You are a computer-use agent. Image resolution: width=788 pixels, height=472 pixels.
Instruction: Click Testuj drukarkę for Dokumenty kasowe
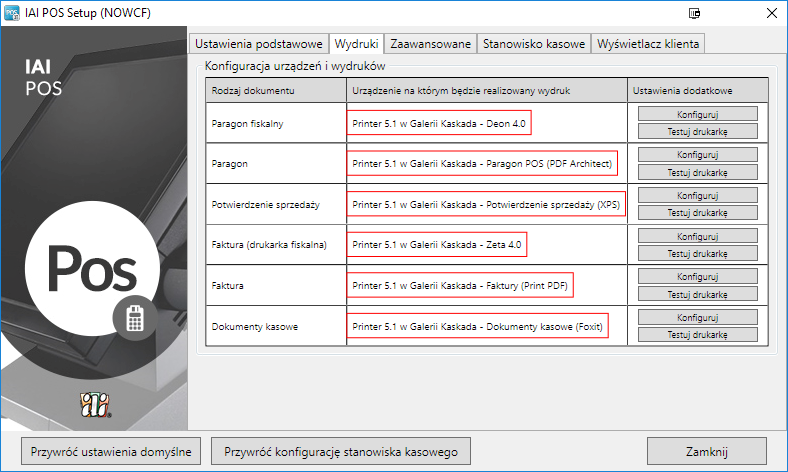click(x=698, y=334)
